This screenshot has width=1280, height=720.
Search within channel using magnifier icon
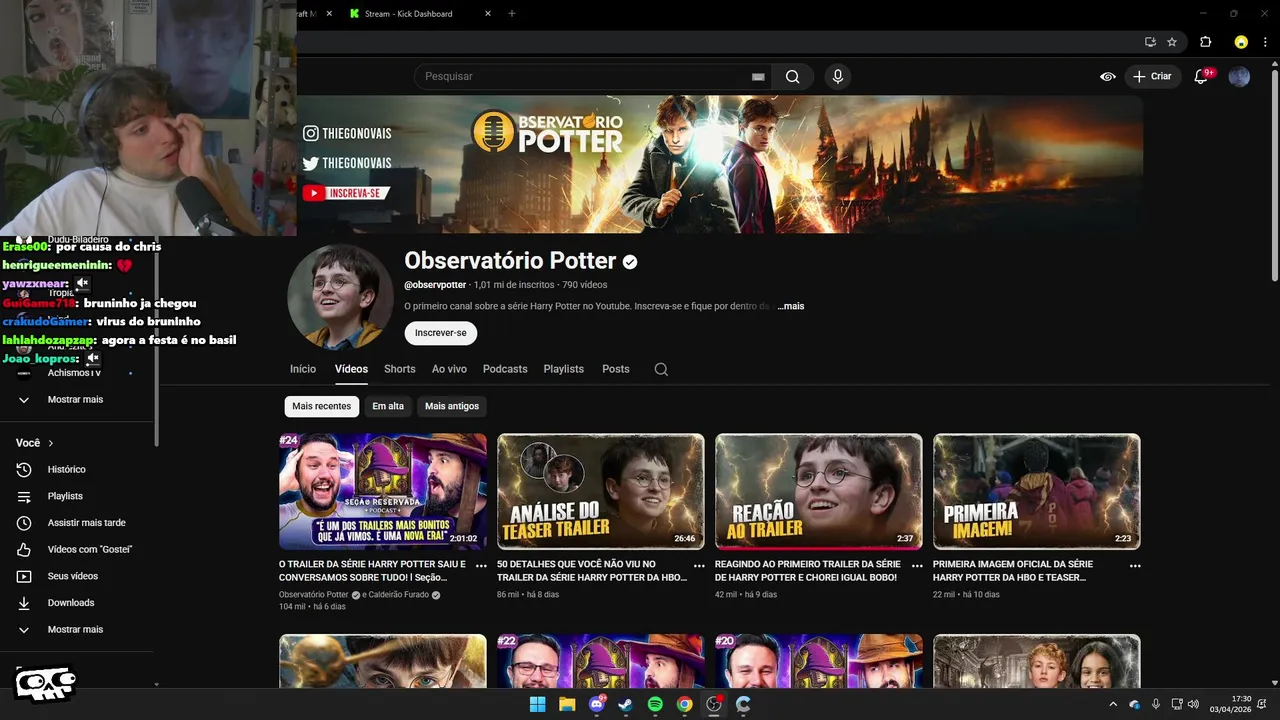point(661,369)
